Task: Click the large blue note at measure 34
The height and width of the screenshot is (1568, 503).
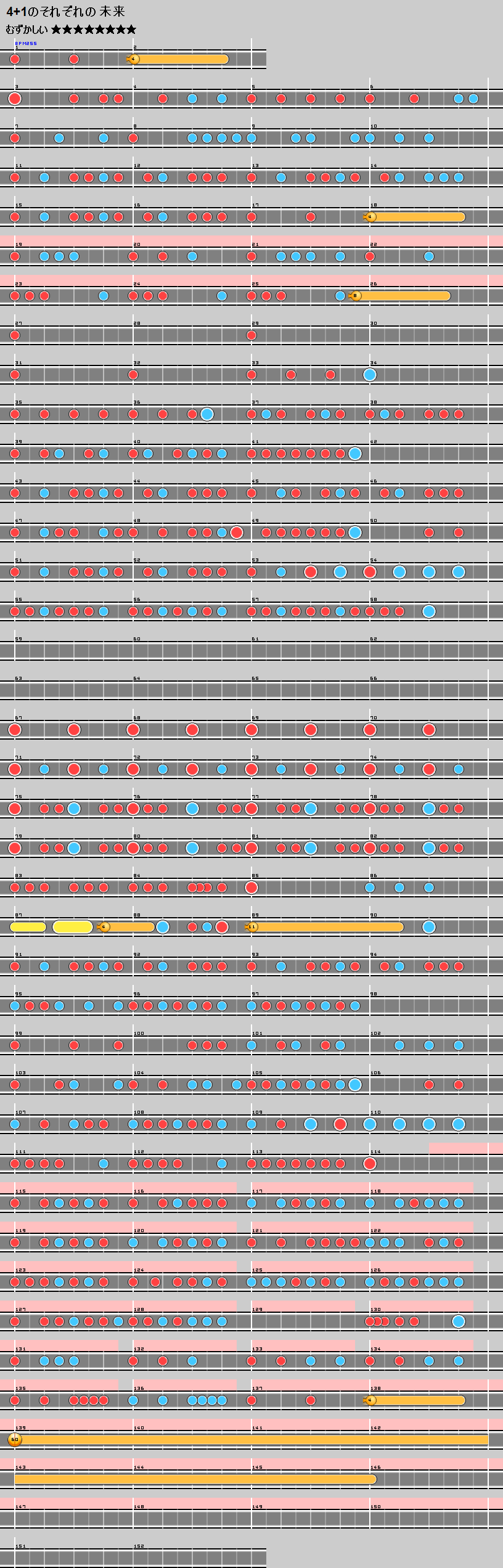Action: [x=370, y=375]
